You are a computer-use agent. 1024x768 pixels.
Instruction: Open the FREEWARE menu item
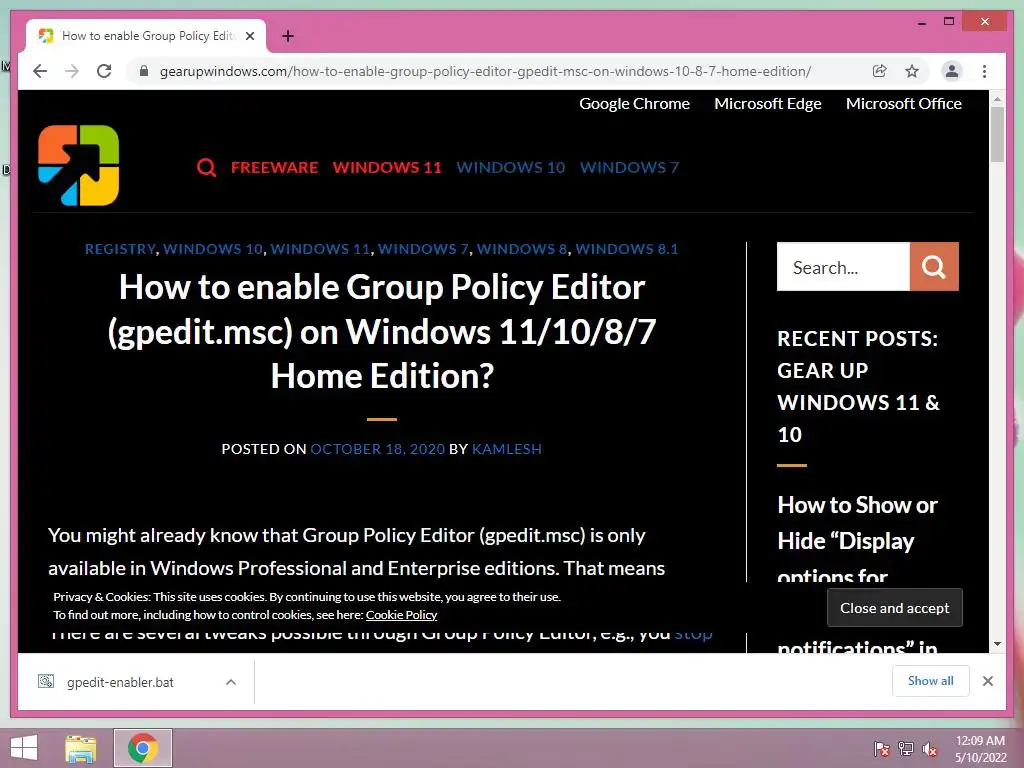[x=274, y=167]
